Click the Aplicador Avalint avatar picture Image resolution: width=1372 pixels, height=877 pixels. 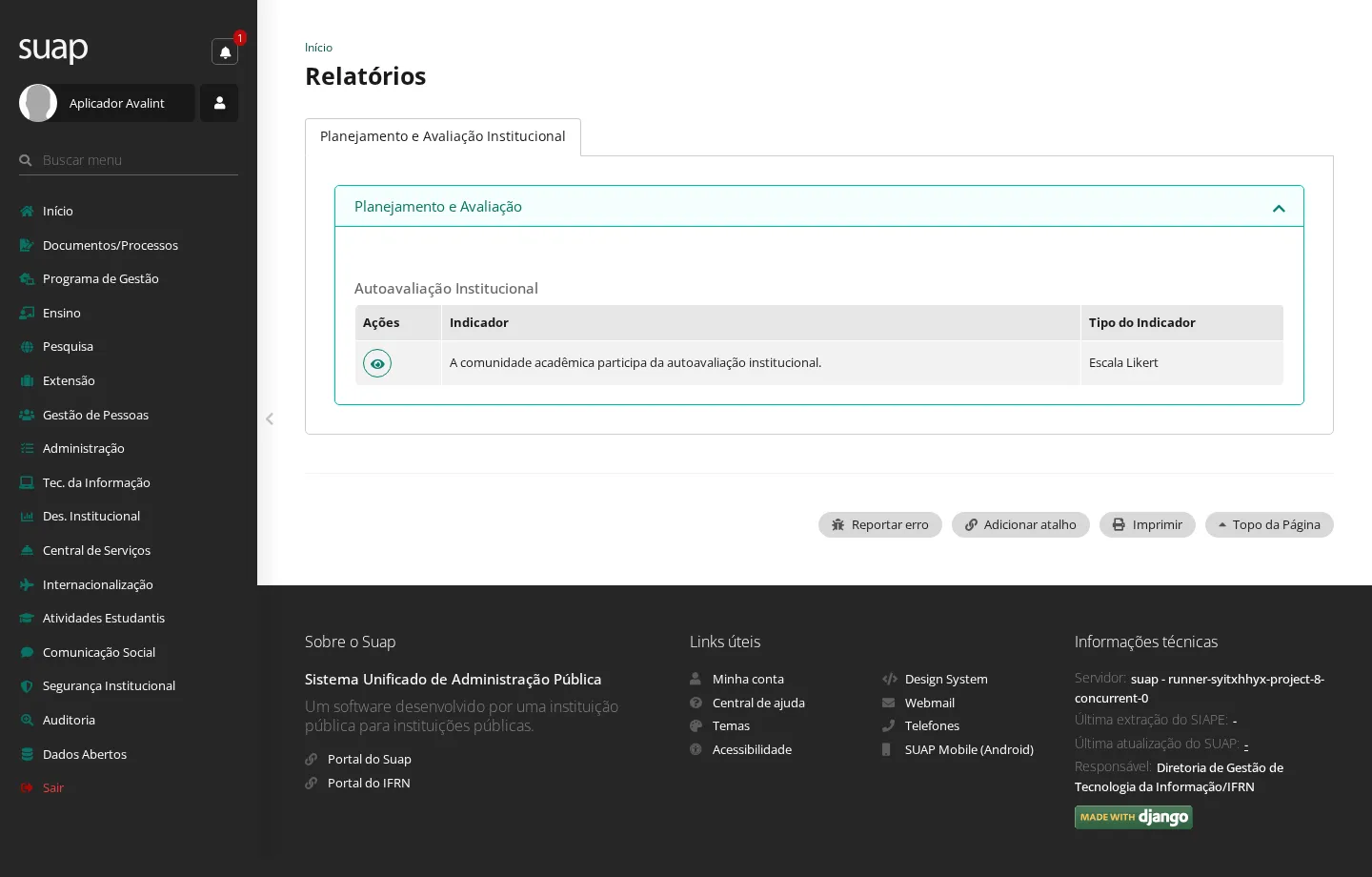click(x=38, y=103)
